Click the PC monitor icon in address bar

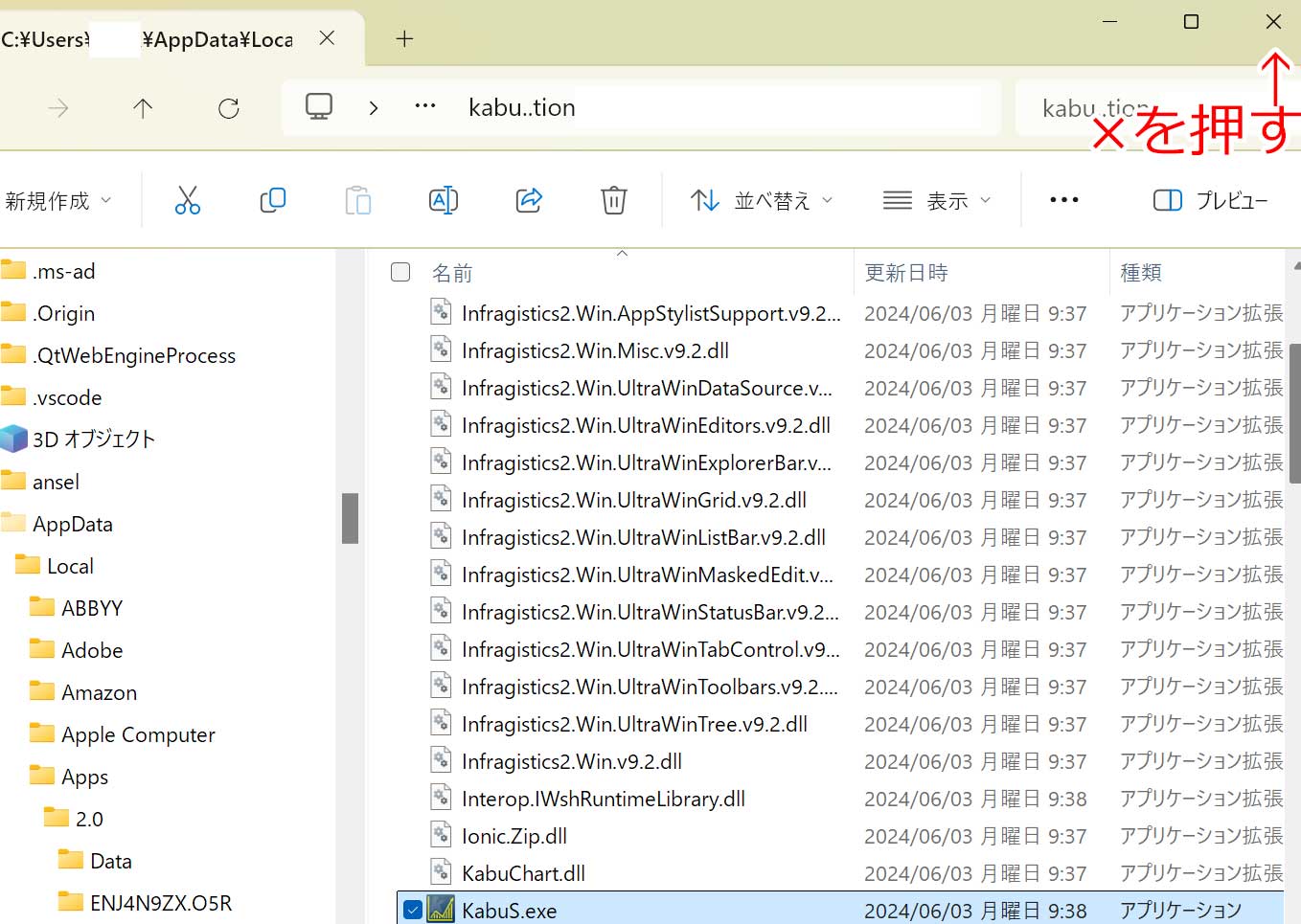pyautogui.click(x=319, y=106)
